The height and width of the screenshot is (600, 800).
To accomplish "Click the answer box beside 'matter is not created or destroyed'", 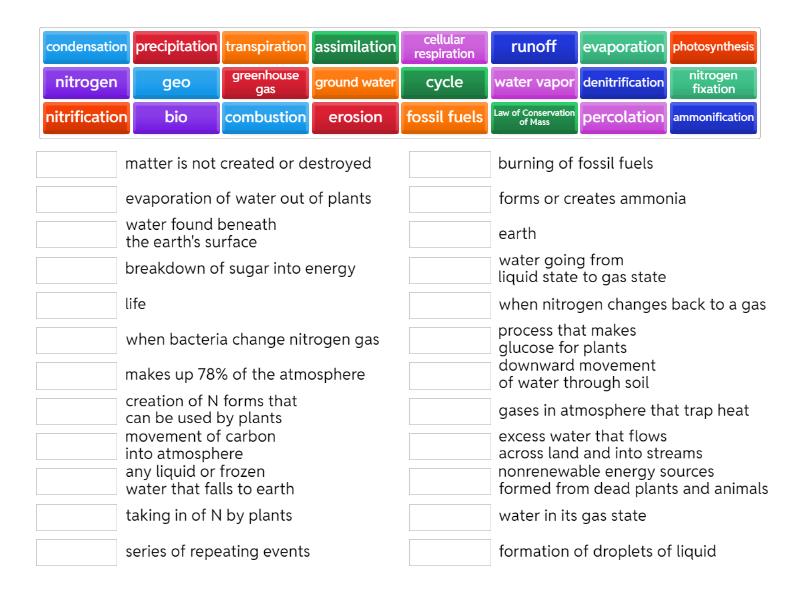I will (x=74, y=164).
